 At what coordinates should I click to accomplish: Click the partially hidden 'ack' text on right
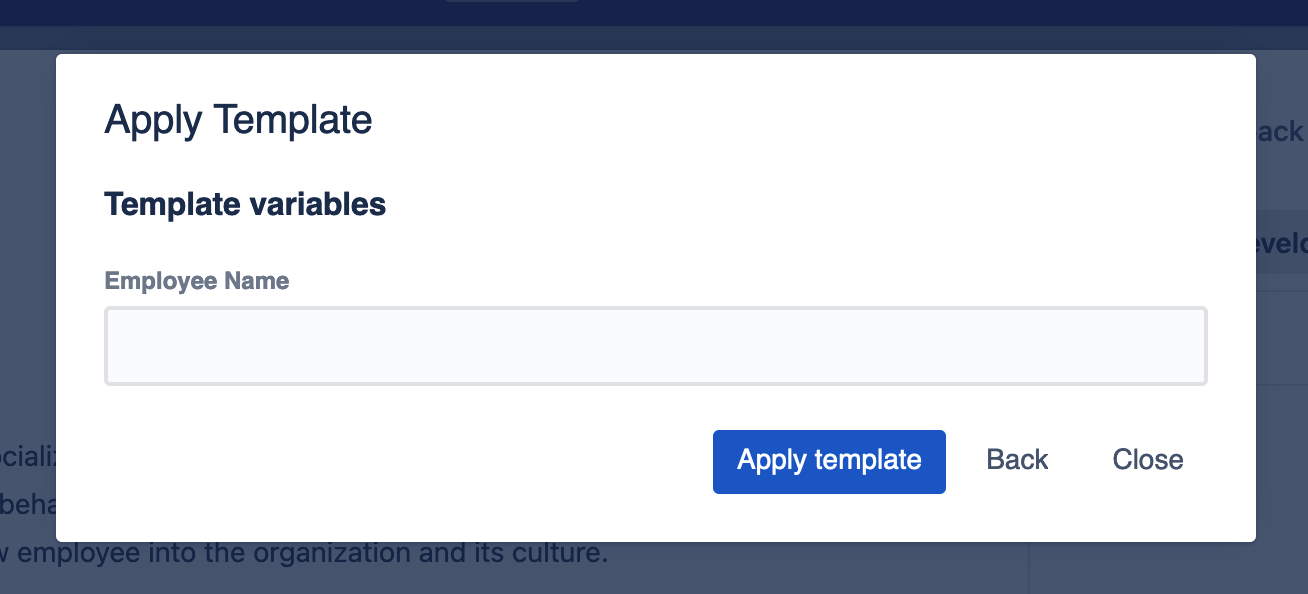[1281, 132]
